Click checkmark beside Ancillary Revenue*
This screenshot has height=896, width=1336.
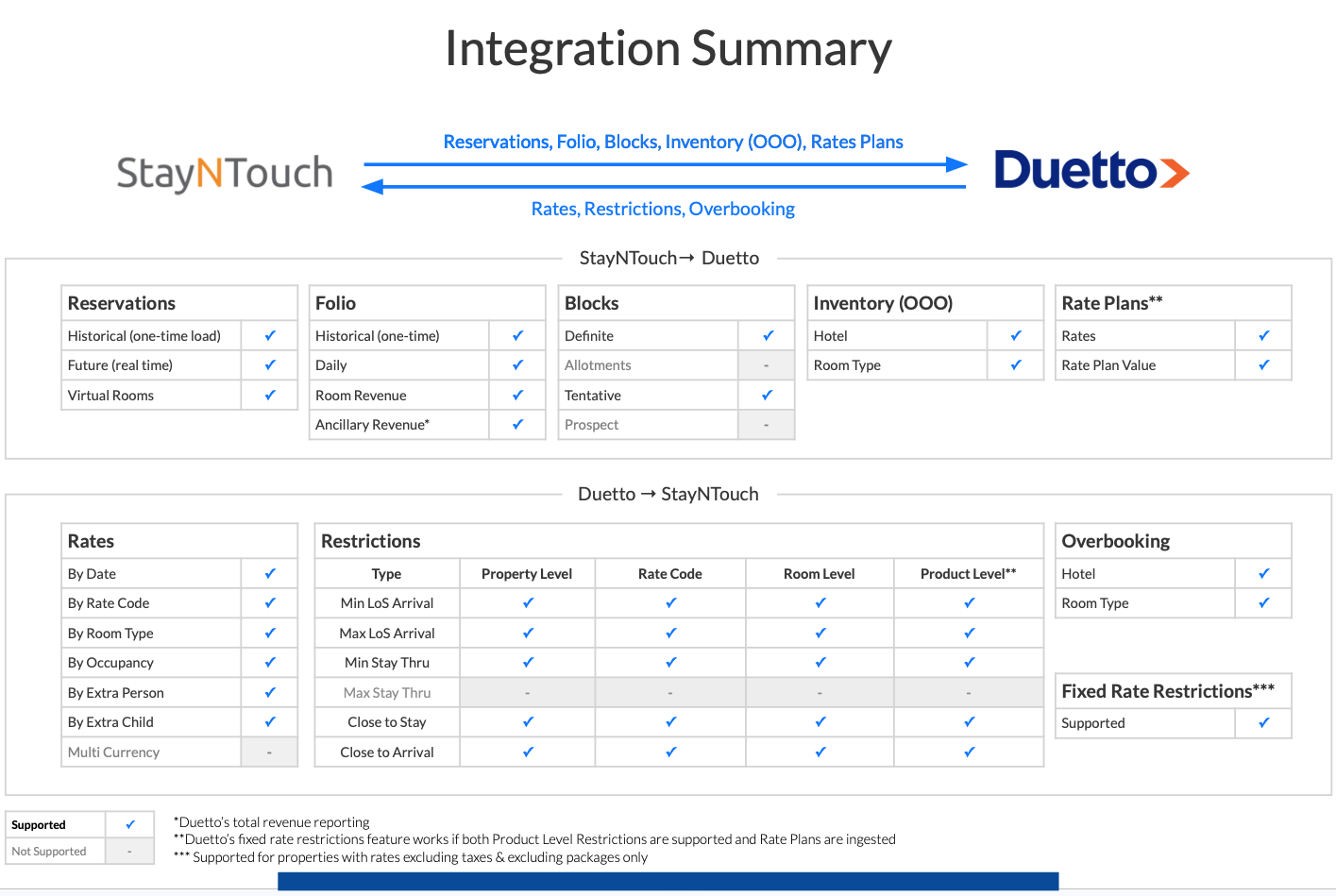pos(517,424)
